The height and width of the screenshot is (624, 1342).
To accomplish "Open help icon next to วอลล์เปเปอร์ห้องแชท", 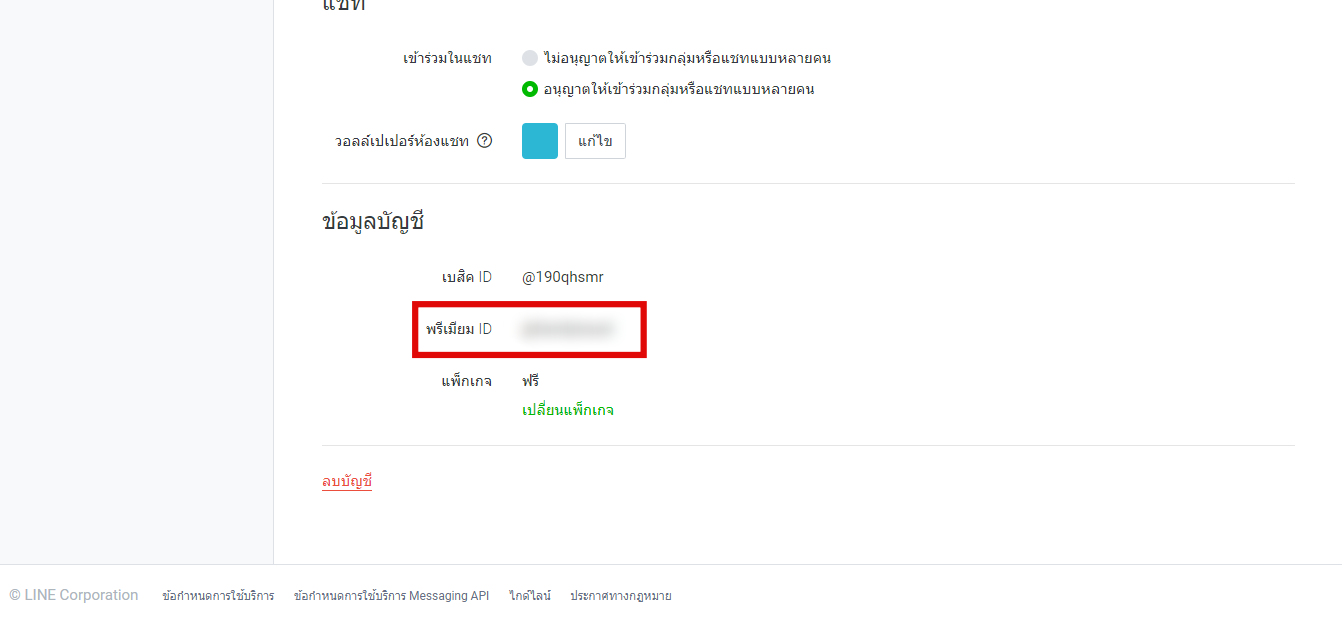I will (x=485, y=141).
